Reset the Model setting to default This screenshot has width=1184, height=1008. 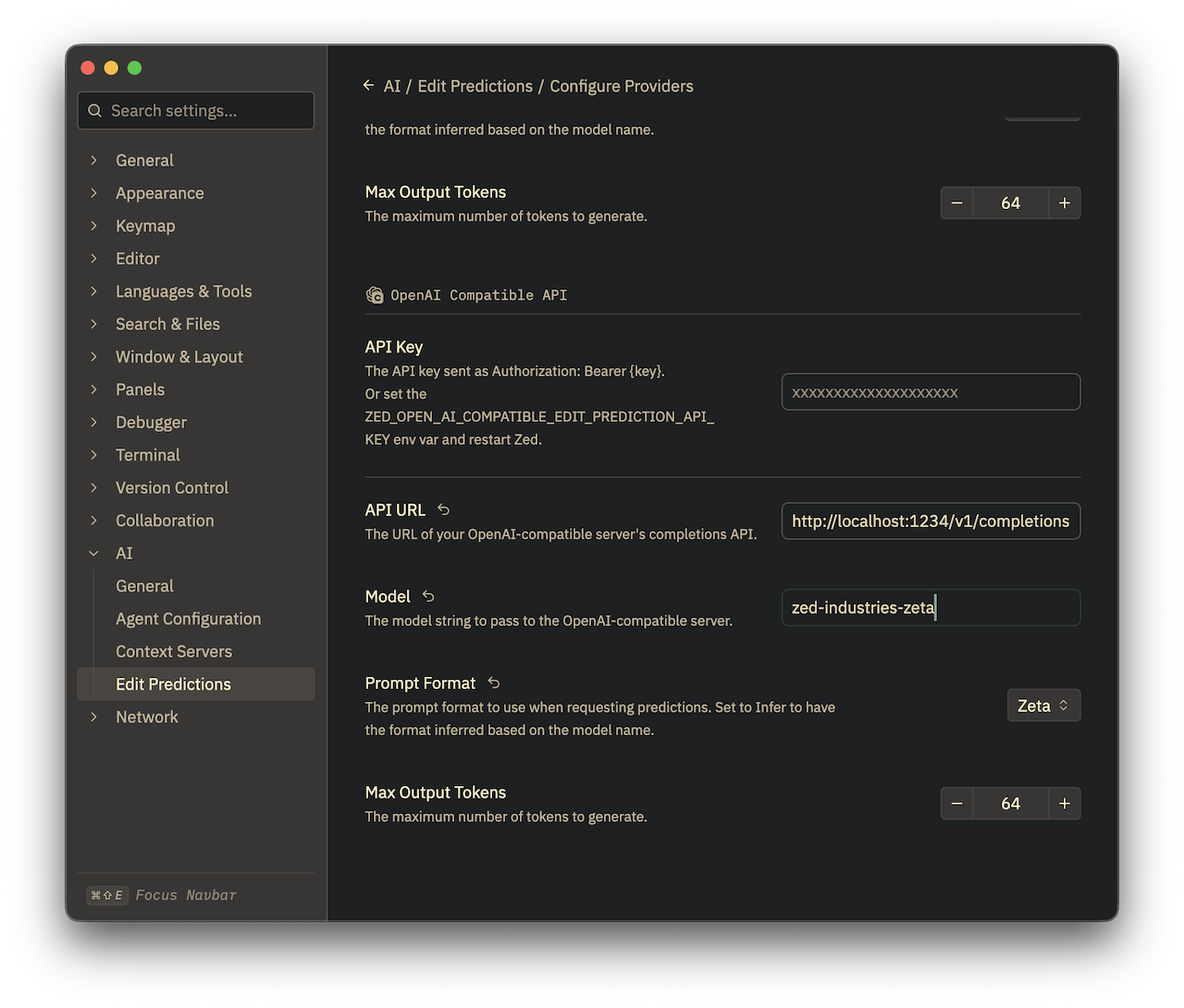[428, 596]
